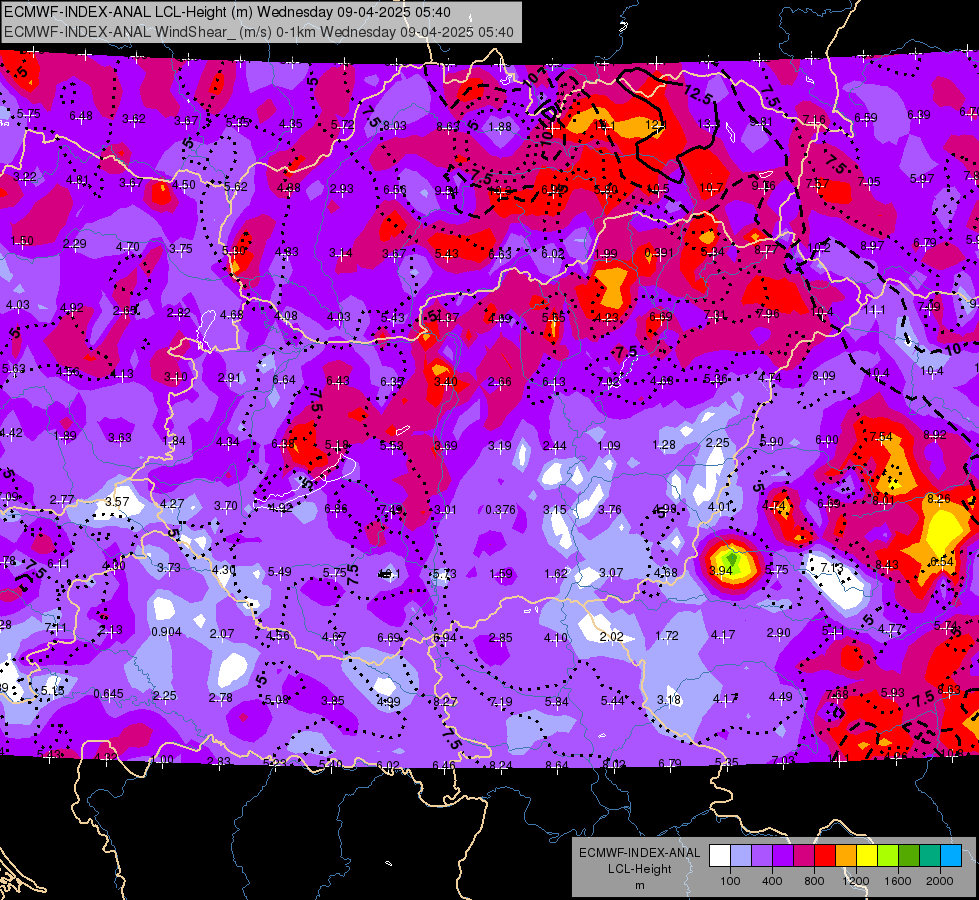Click the magenta legend swatch before 800
Viewport: 979px width, 900px height.
[804, 856]
